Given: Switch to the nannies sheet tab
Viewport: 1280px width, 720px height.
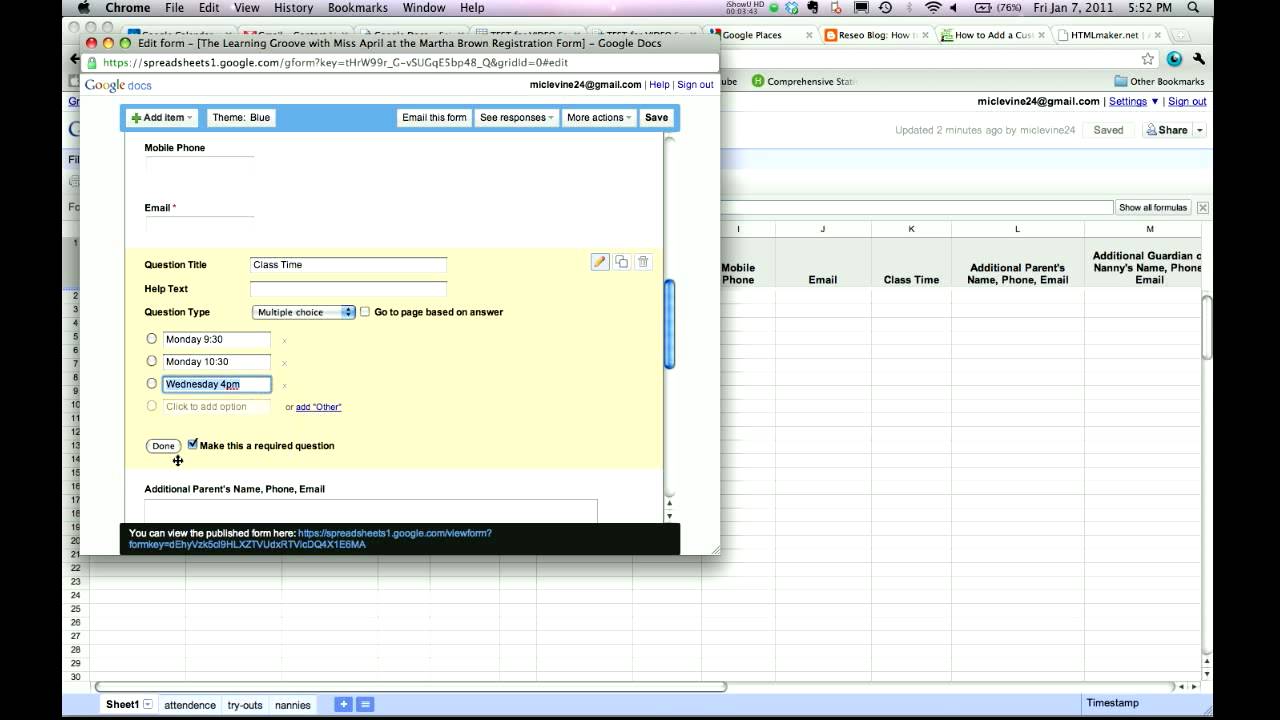Looking at the screenshot, I should (293, 705).
